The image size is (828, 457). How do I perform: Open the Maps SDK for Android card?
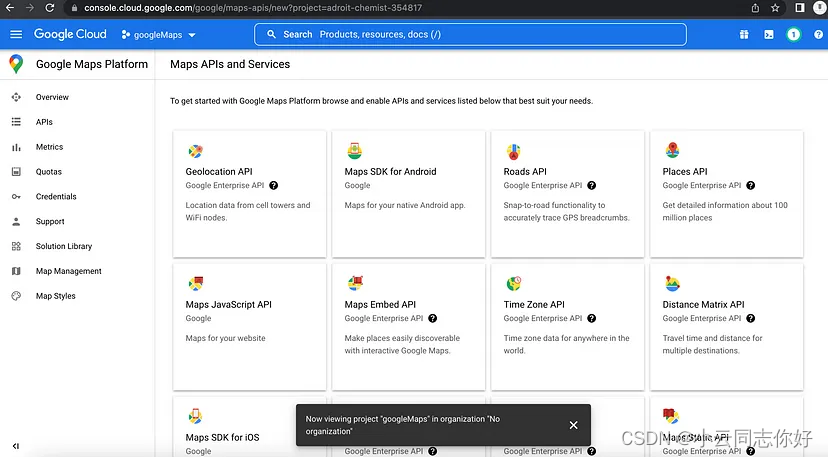408,194
